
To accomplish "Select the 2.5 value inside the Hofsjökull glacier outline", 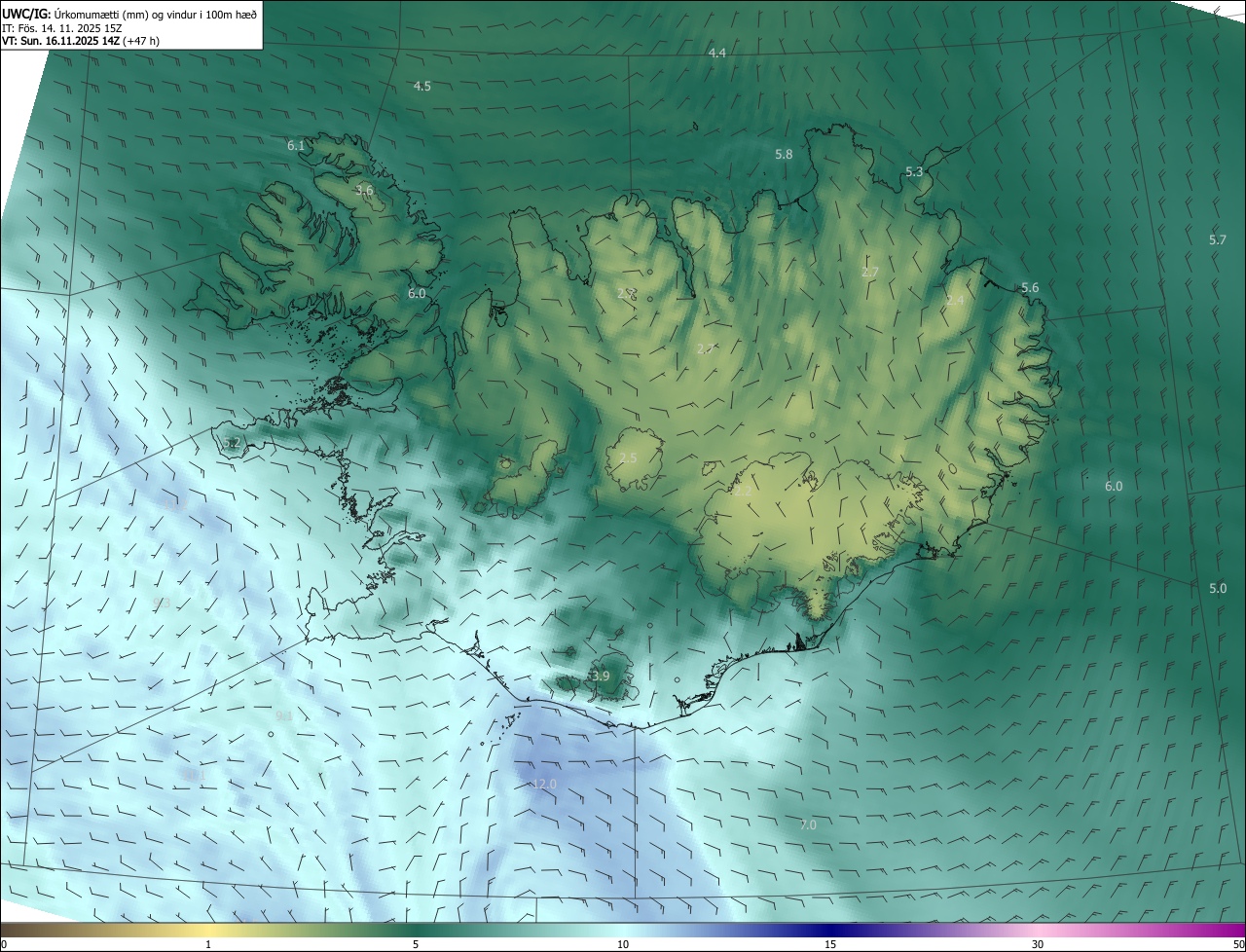I will pos(628,458).
